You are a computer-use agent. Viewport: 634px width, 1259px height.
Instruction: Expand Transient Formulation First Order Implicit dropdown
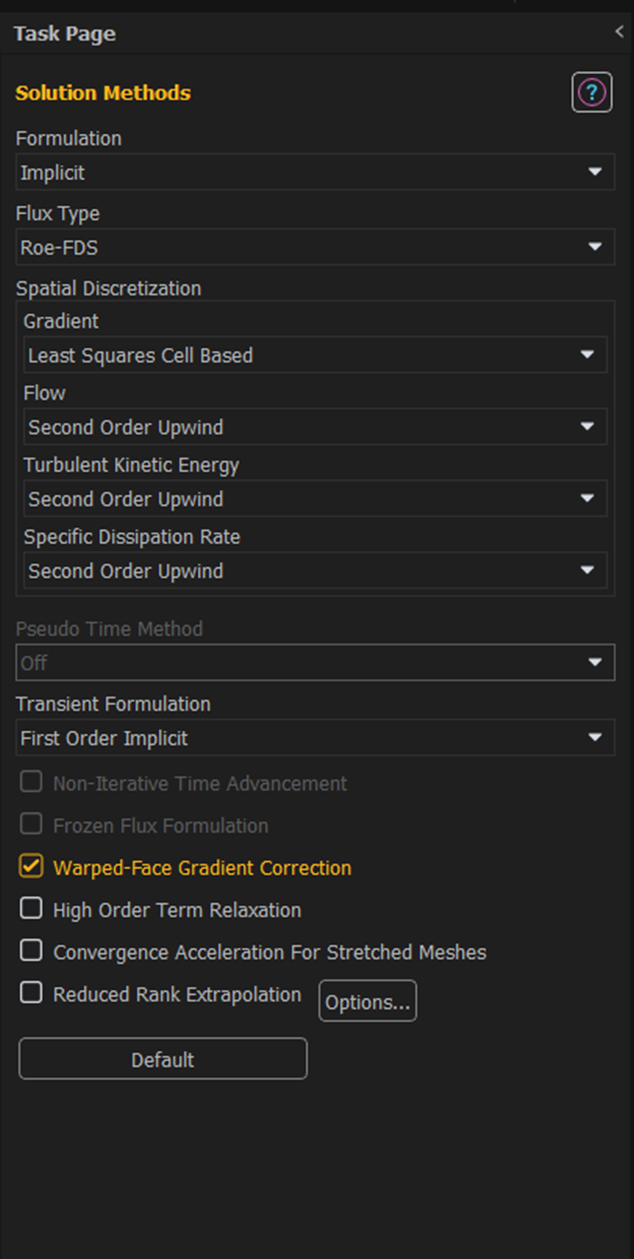point(315,738)
